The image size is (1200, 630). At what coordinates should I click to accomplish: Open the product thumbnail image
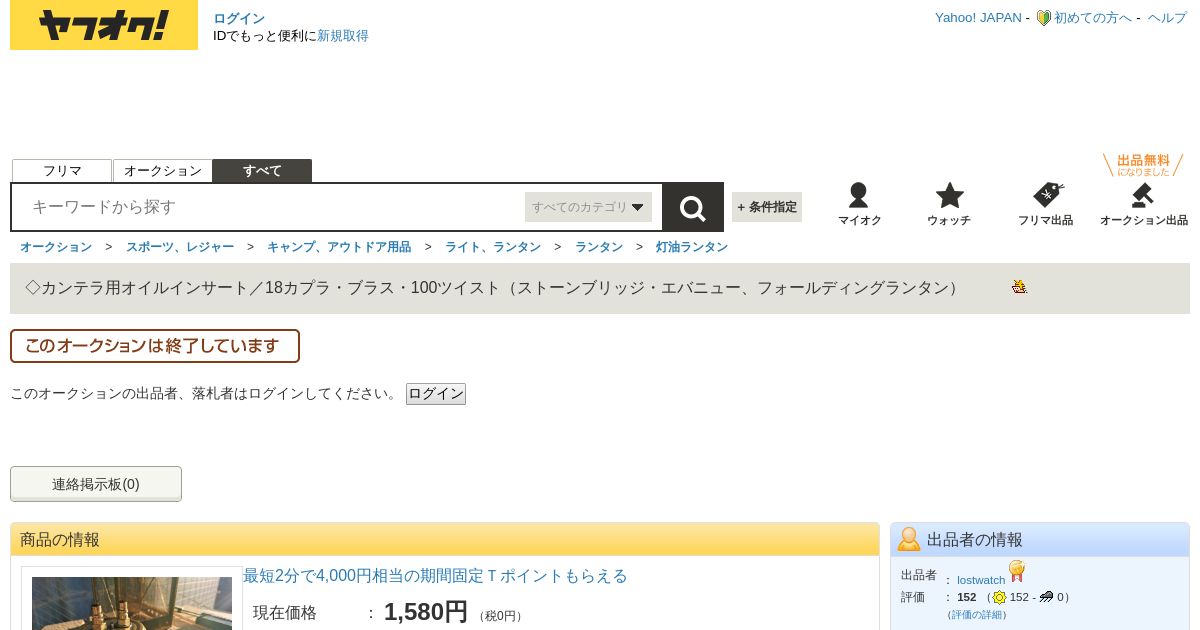tap(132, 603)
